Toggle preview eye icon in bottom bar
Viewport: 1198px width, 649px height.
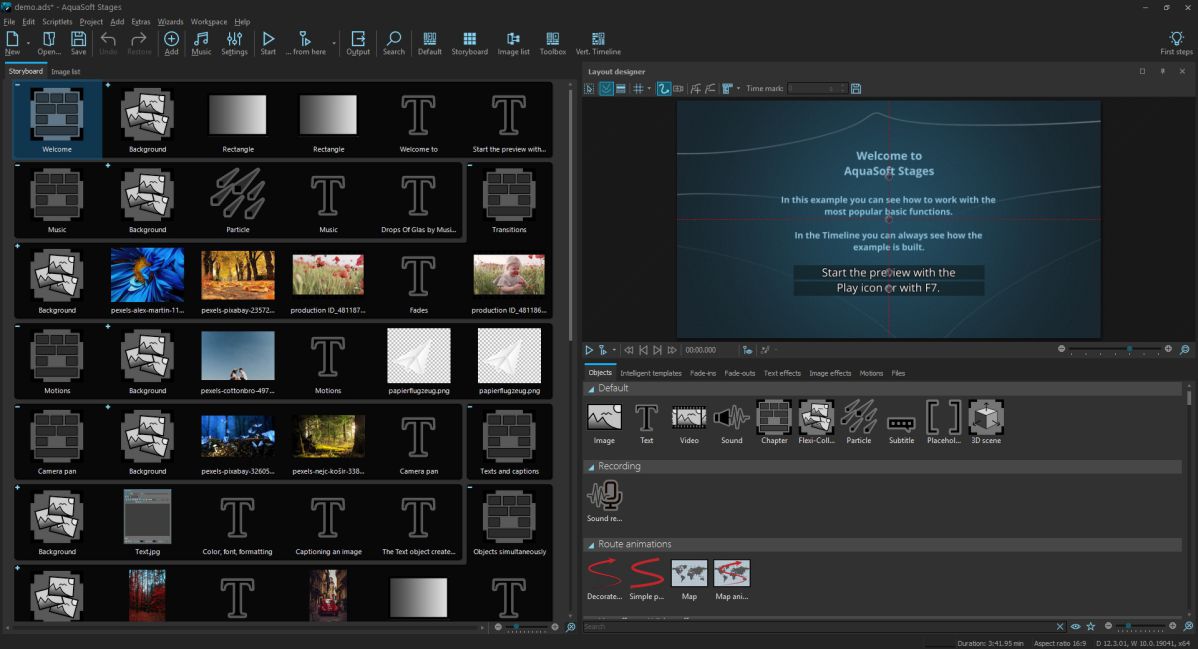click(1076, 625)
